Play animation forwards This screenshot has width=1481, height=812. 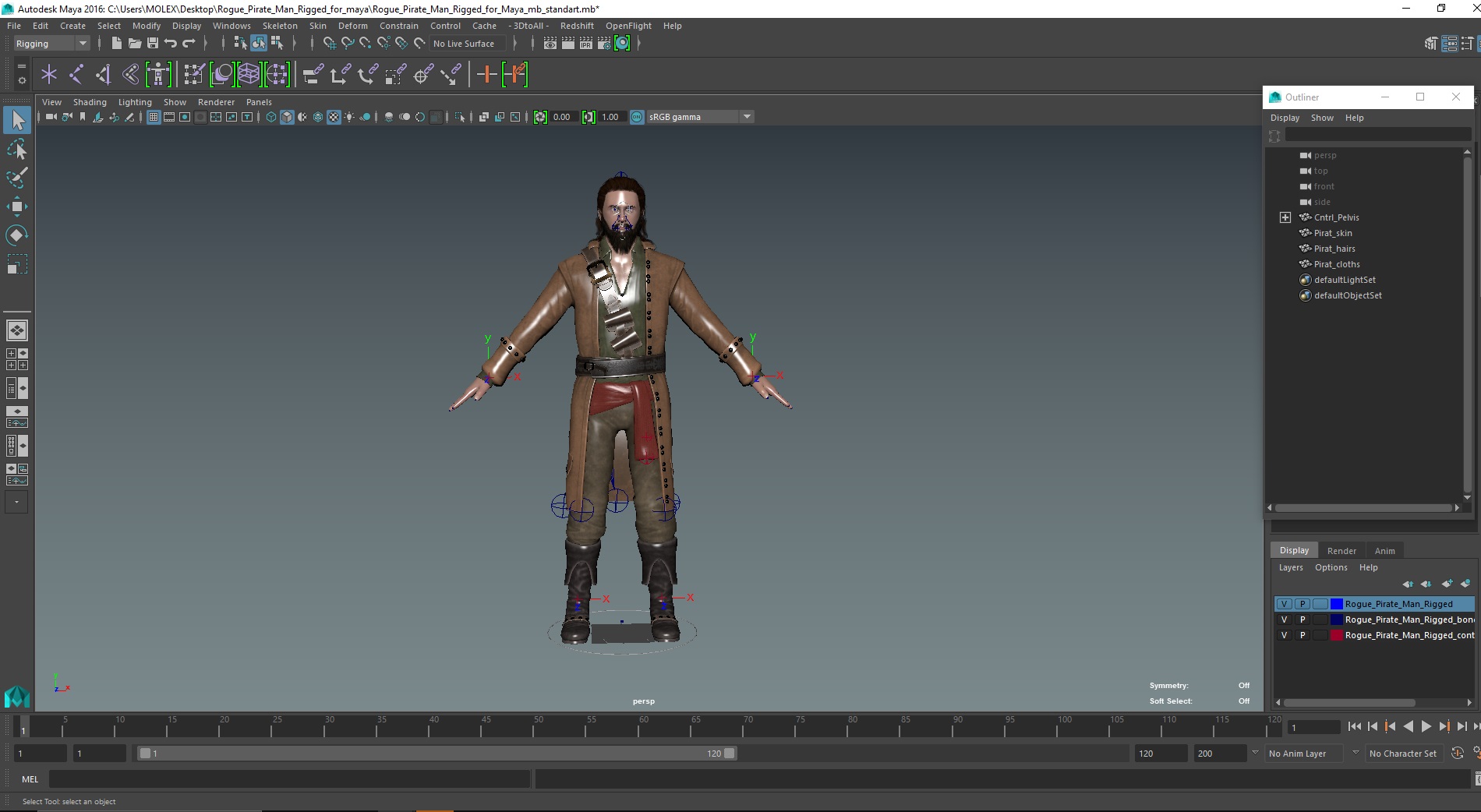point(1426,726)
